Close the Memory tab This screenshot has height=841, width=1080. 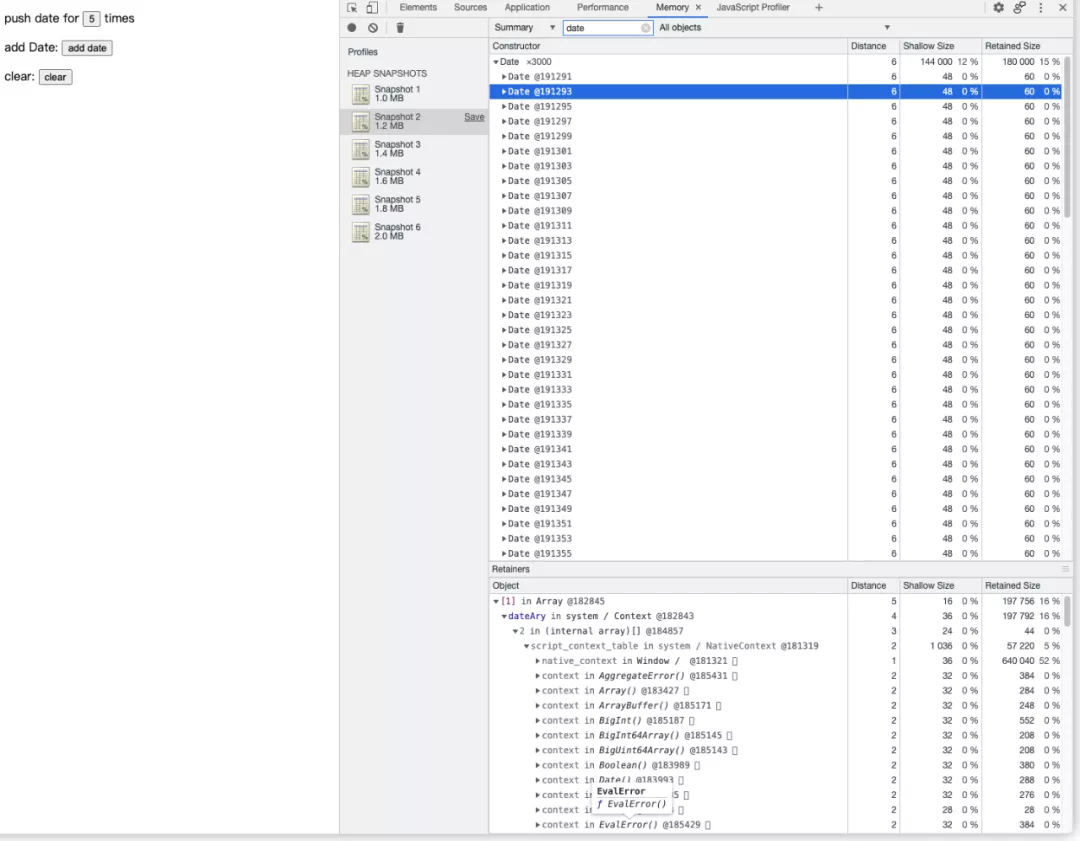[698, 8]
